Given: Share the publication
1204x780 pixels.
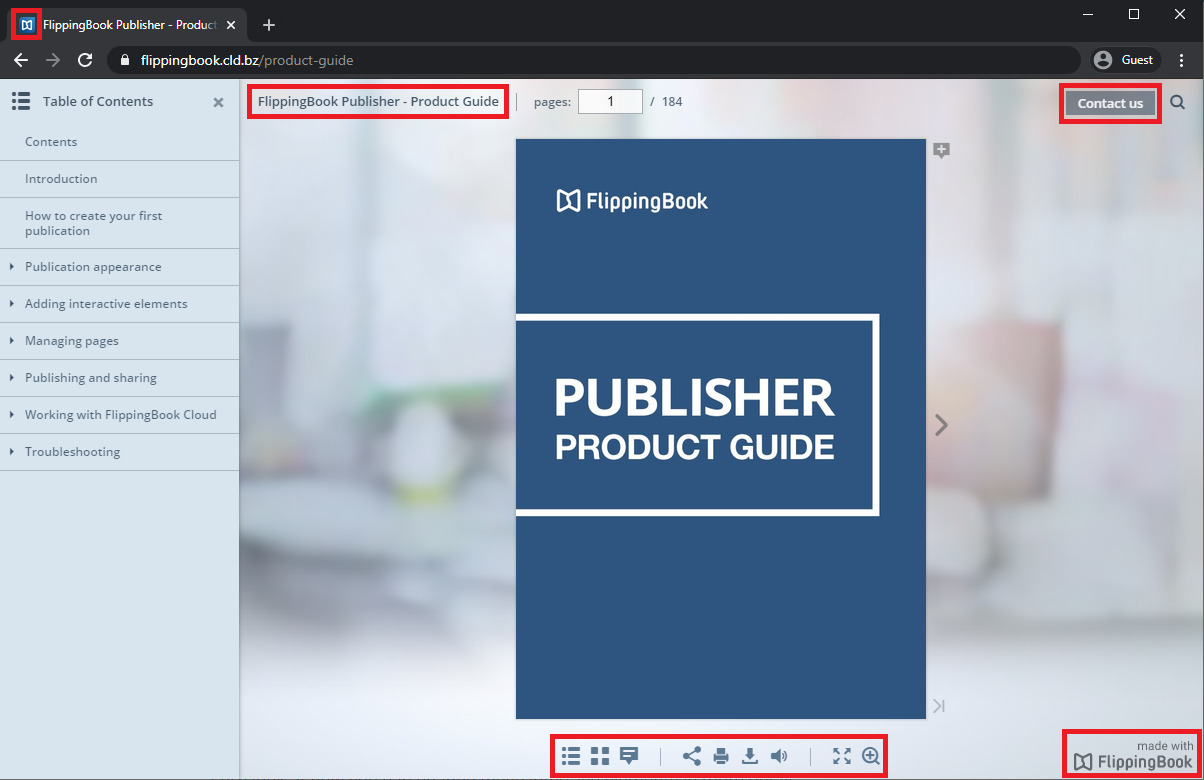Looking at the screenshot, I should coord(692,756).
